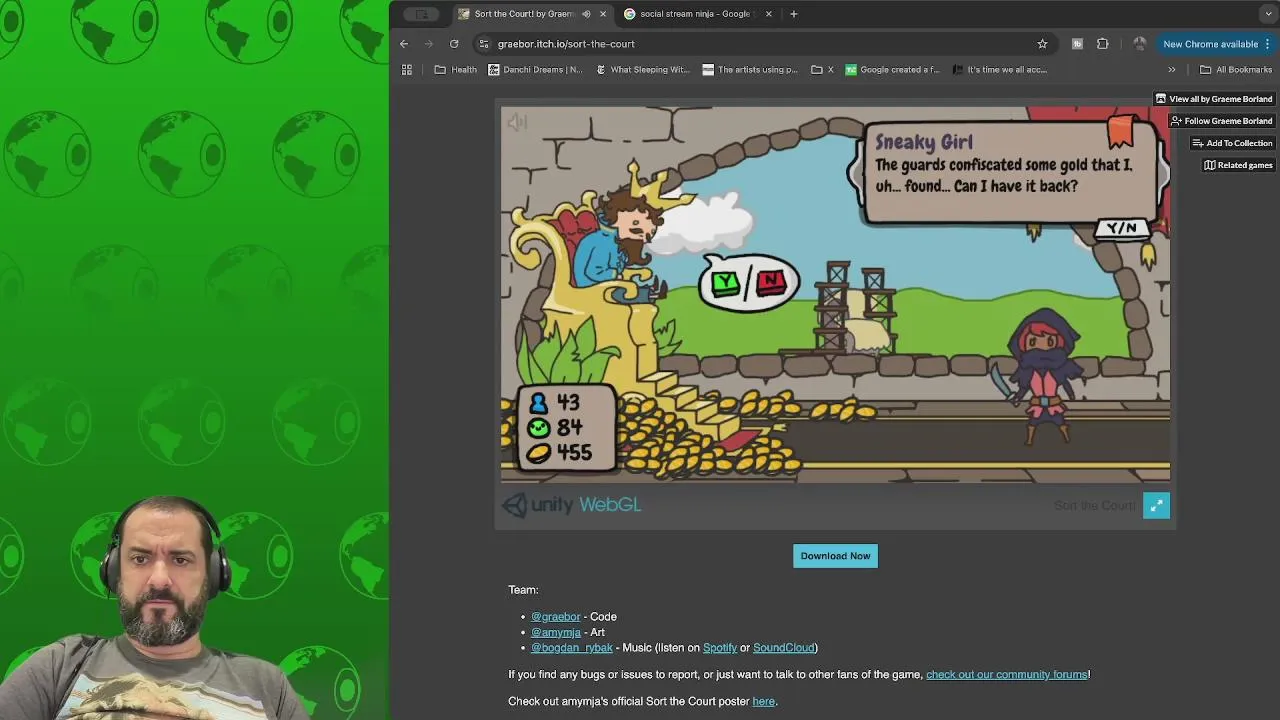Close the Sort the Court tab
Screen dimensions: 1280x720
tap(603, 14)
